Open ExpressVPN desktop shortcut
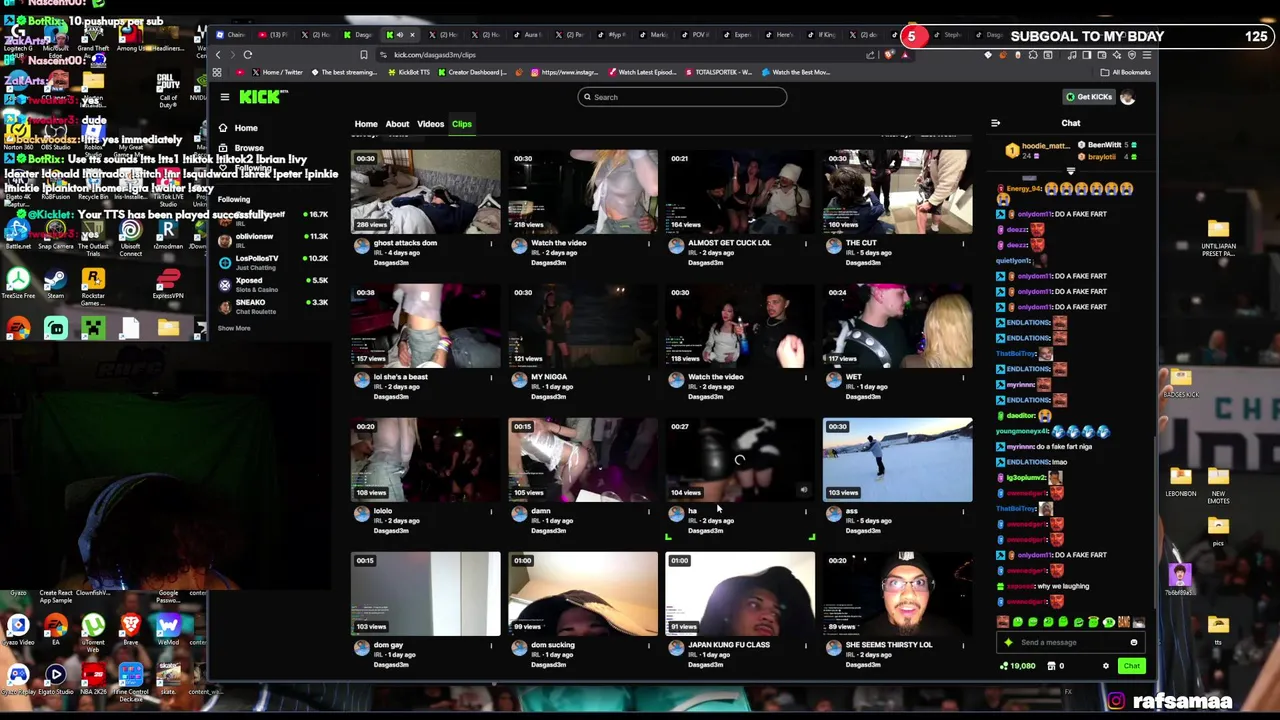Screen dimensions: 1280x720 point(168,284)
